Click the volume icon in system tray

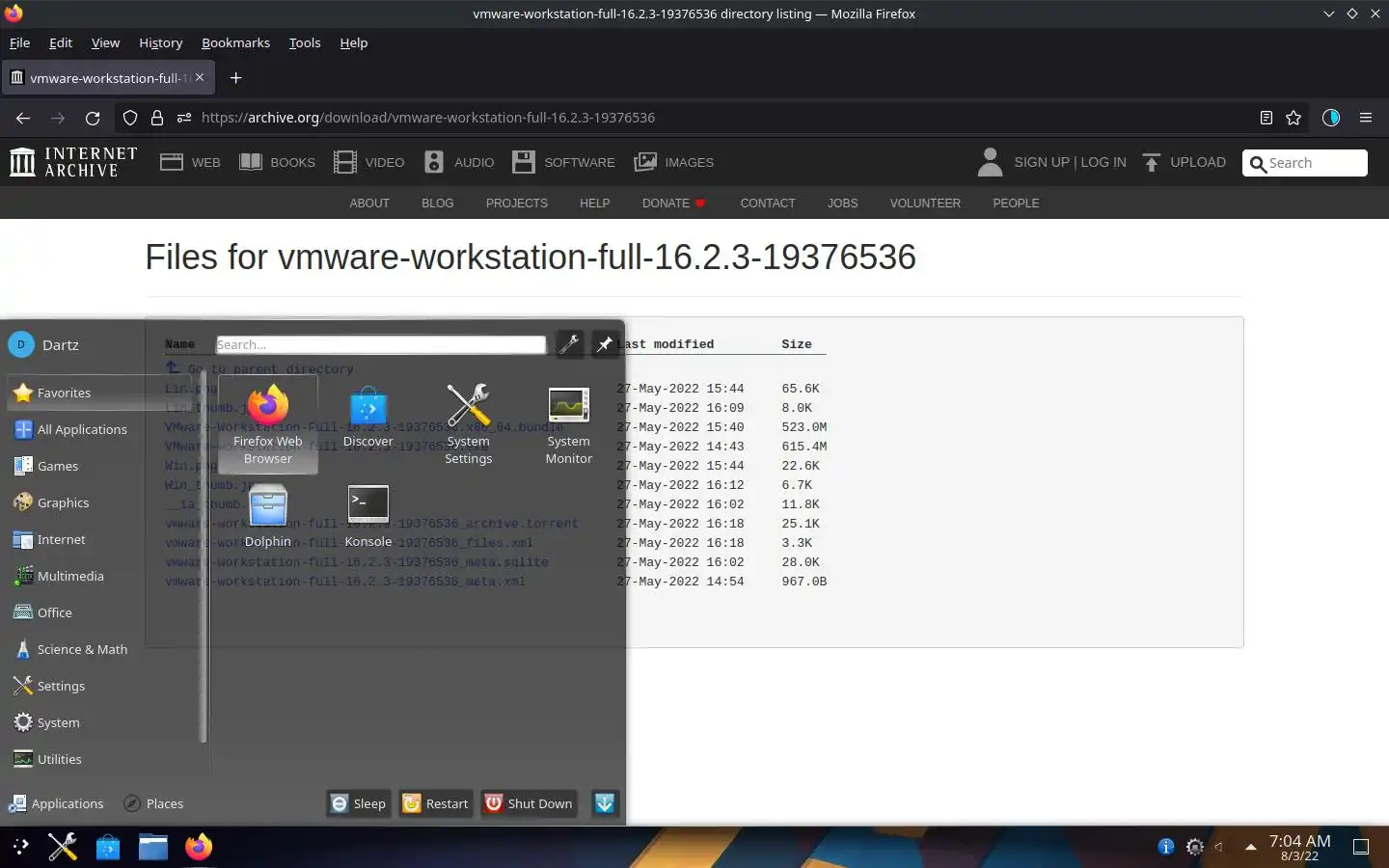1220,847
